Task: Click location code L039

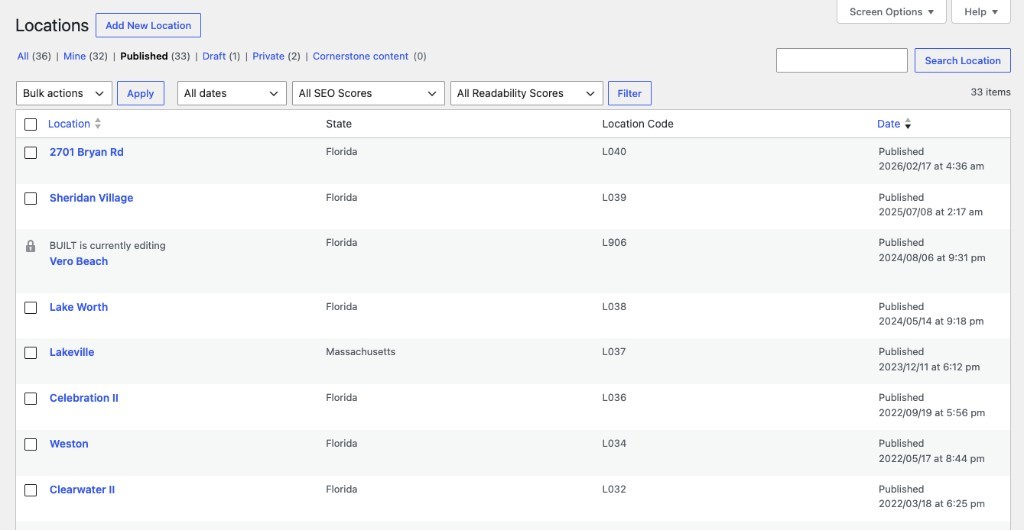Action: (x=614, y=197)
